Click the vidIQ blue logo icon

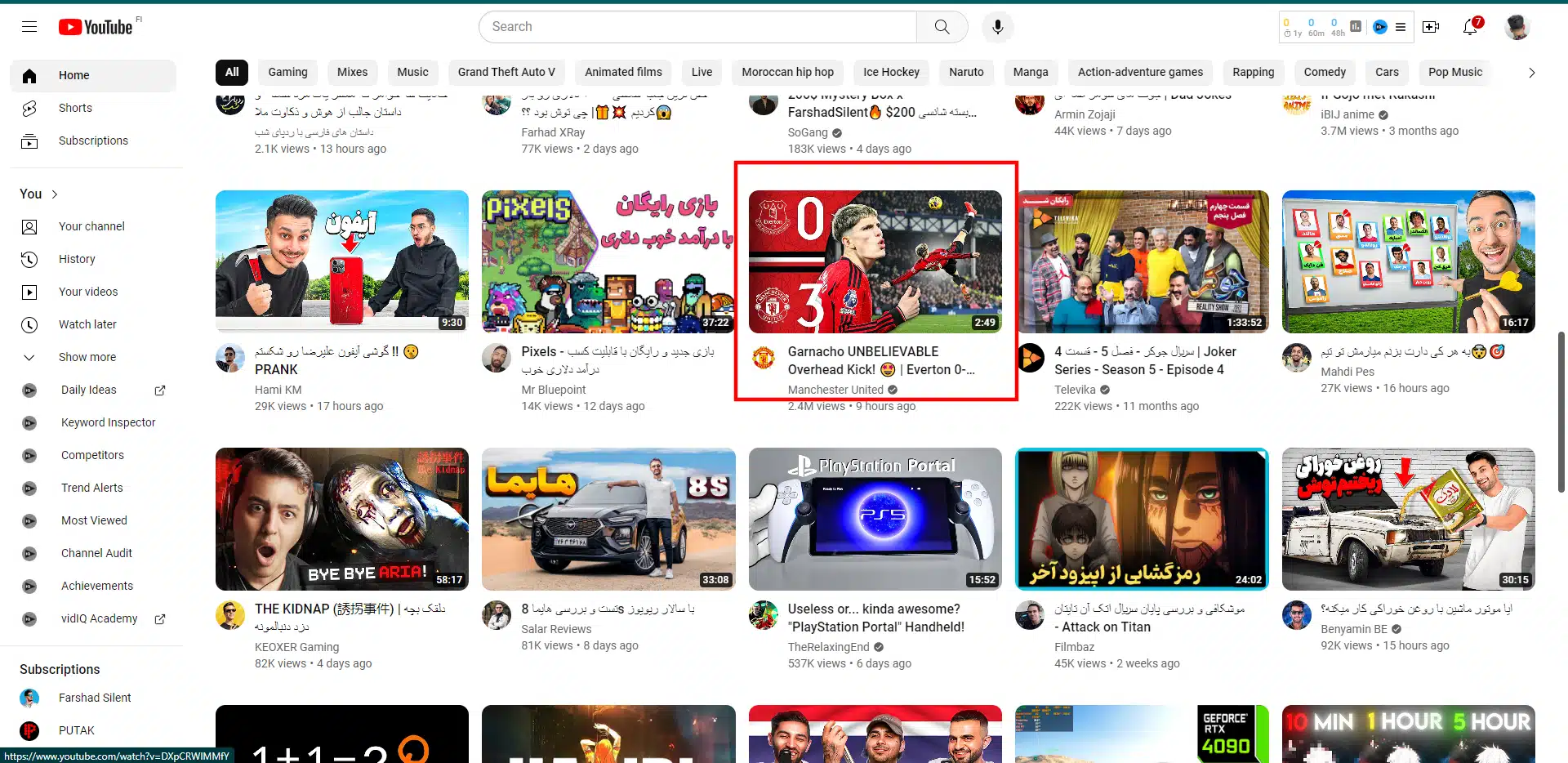coord(1379,27)
